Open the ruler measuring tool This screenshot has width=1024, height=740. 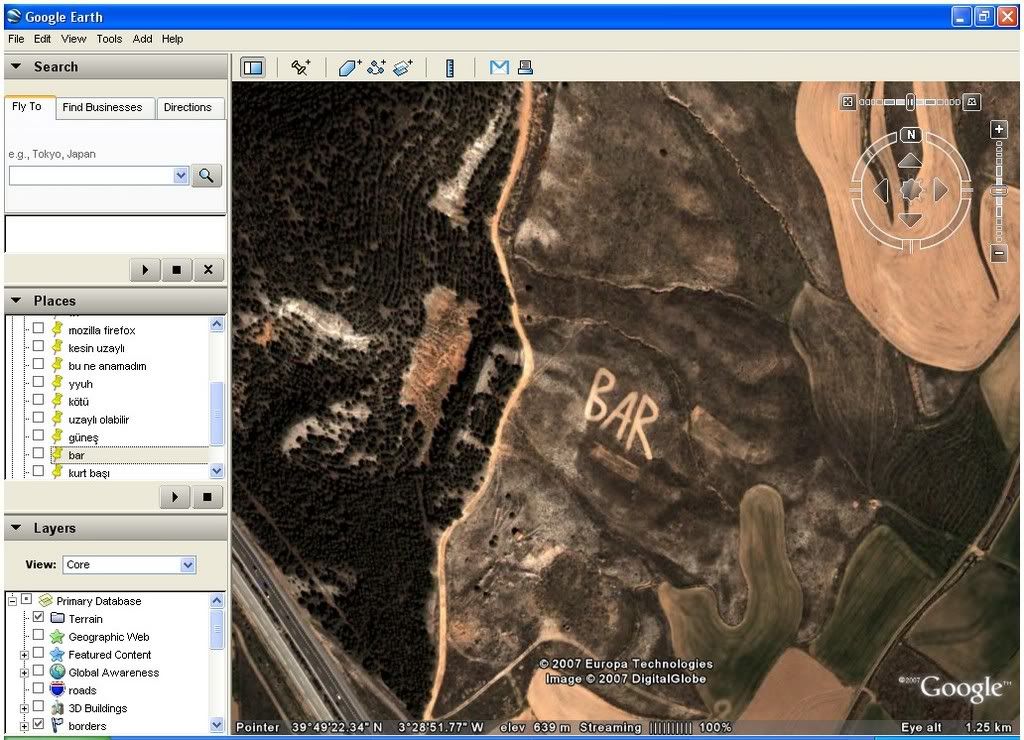point(450,68)
